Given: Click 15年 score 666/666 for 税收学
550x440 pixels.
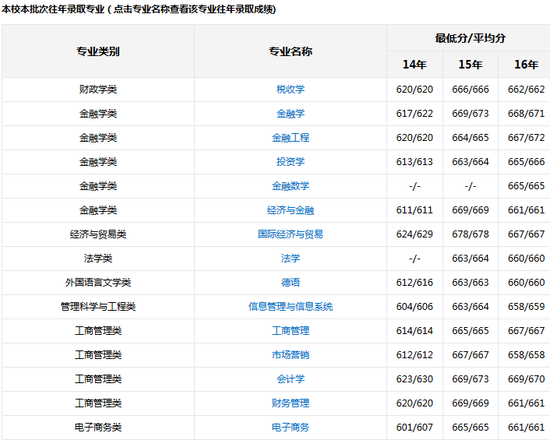Looking at the screenshot, I should [x=470, y=89].
